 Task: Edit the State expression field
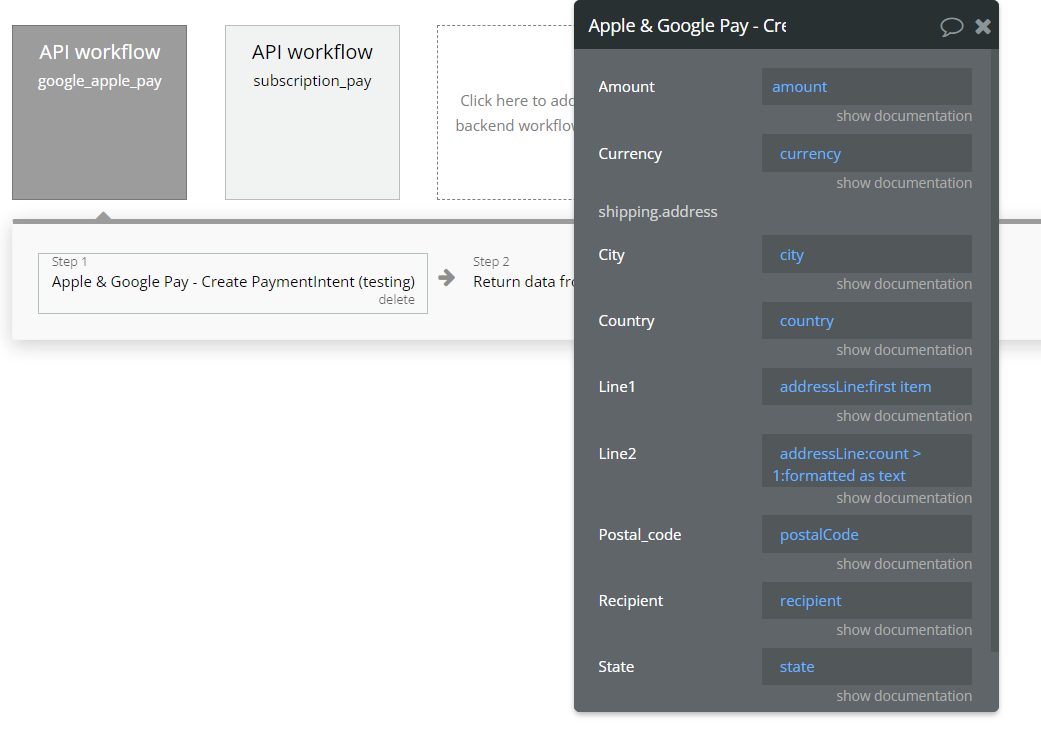866,666
